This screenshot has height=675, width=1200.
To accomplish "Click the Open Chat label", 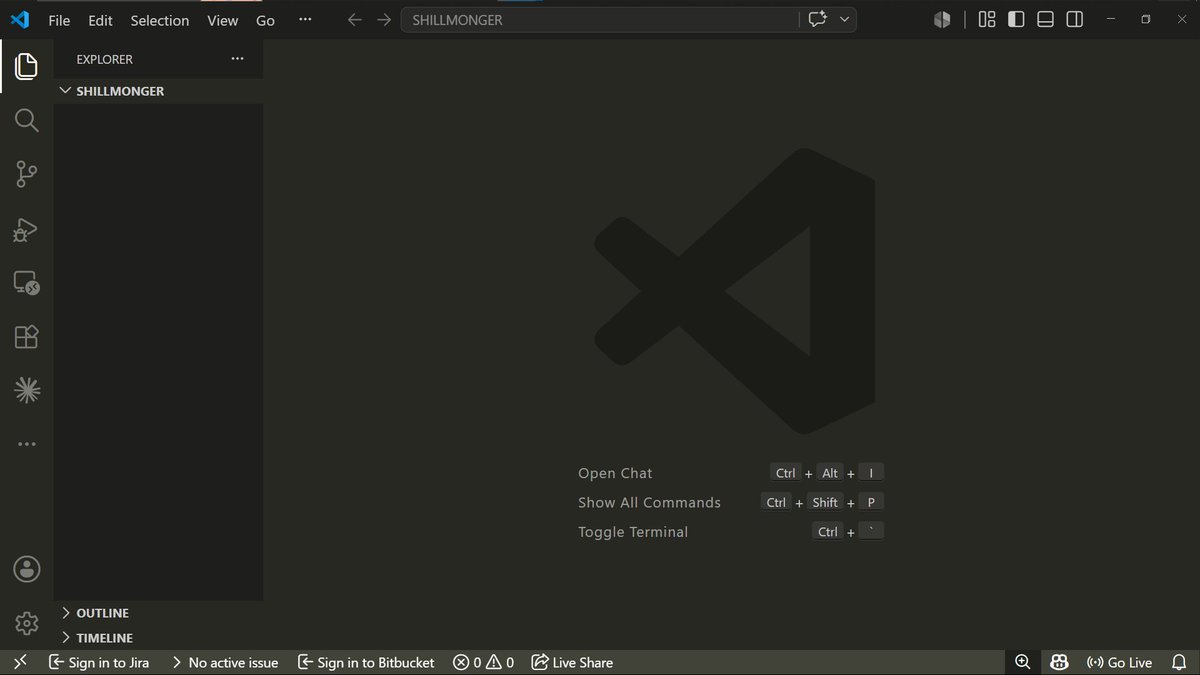I will click(615, 473).
